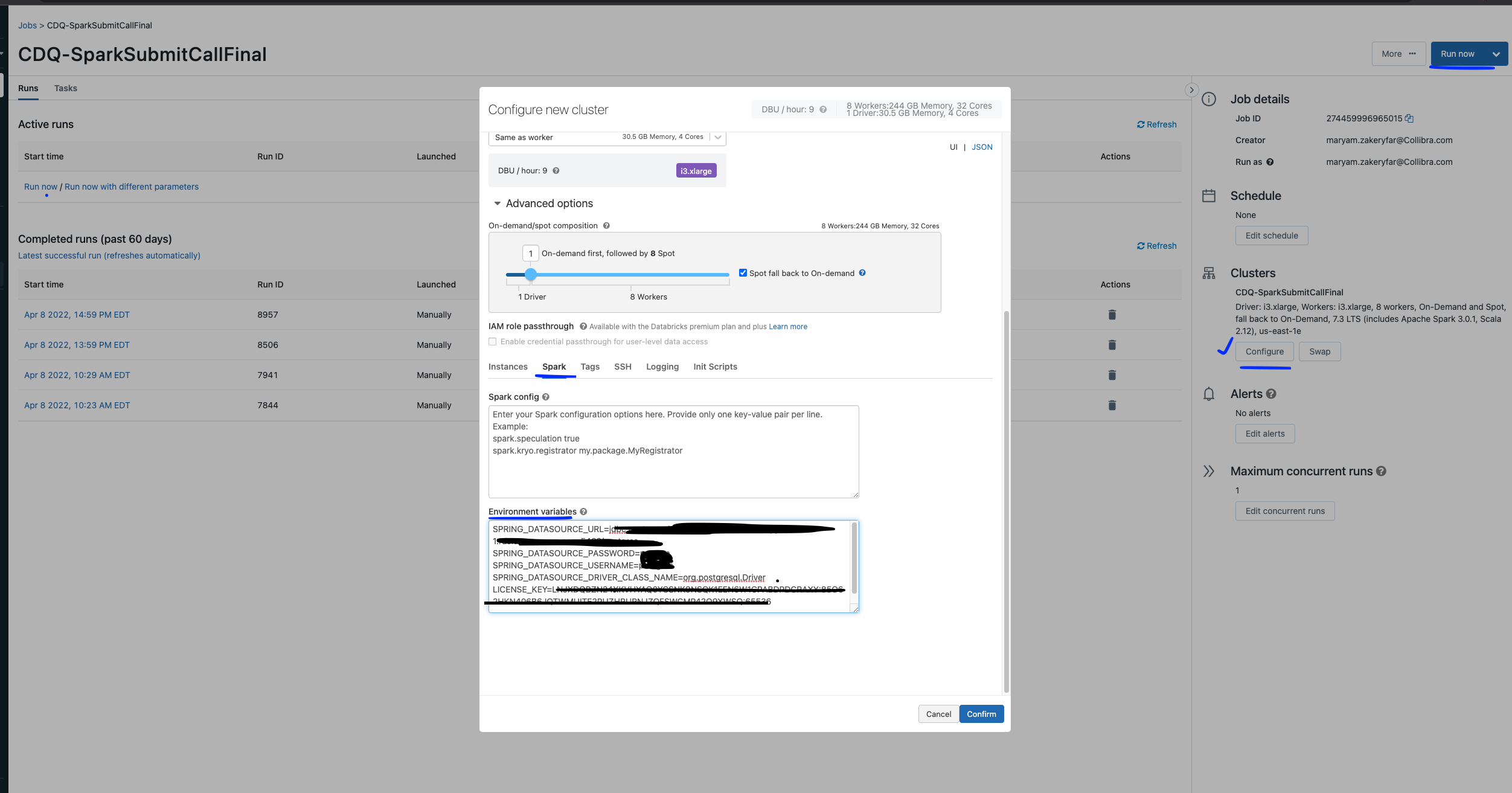The width and height of the screenshot is (1512, 793).
Task: Confirm the new cluster configuration
Action: (981, 714)
